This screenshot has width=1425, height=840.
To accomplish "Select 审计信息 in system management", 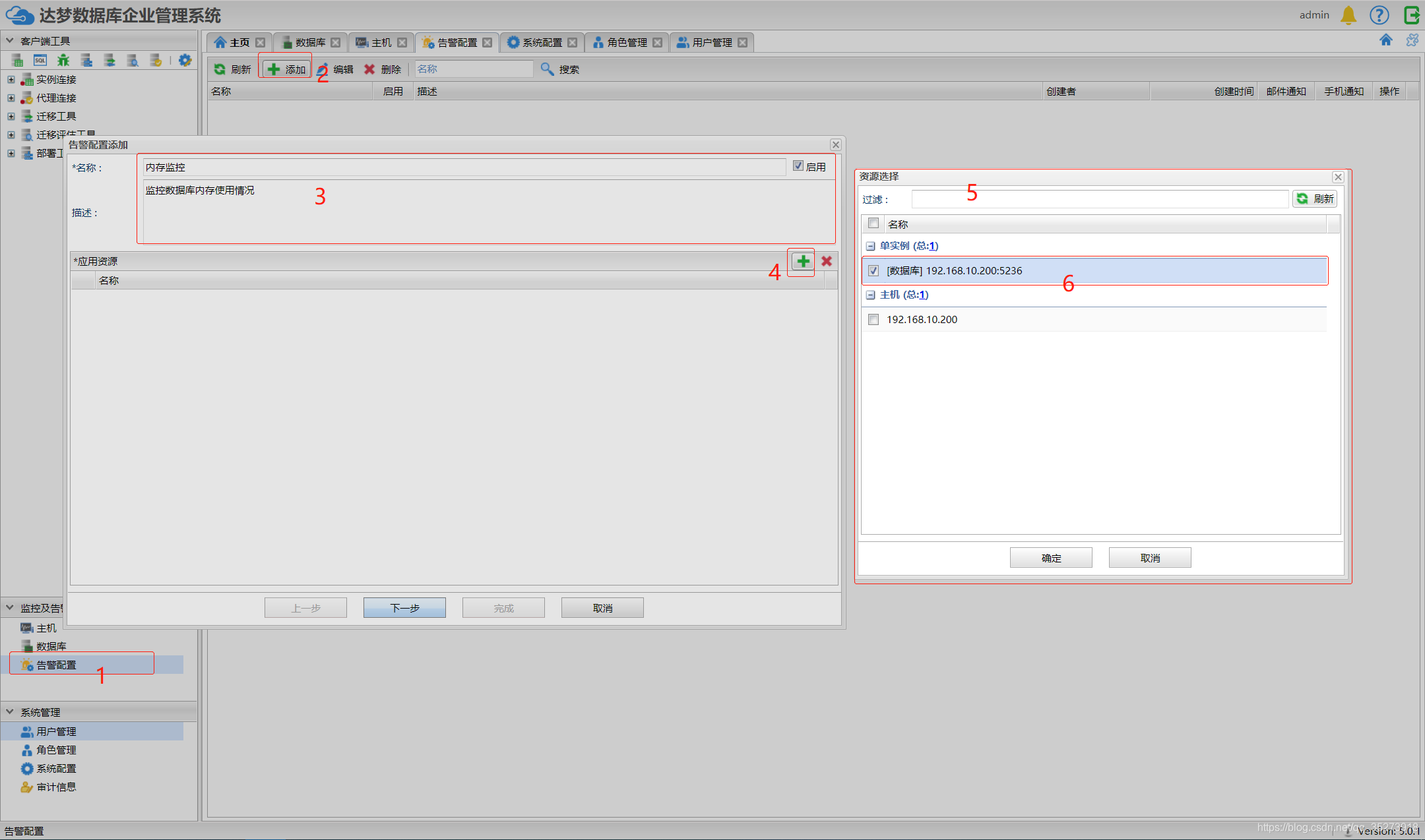I will 56,787.
